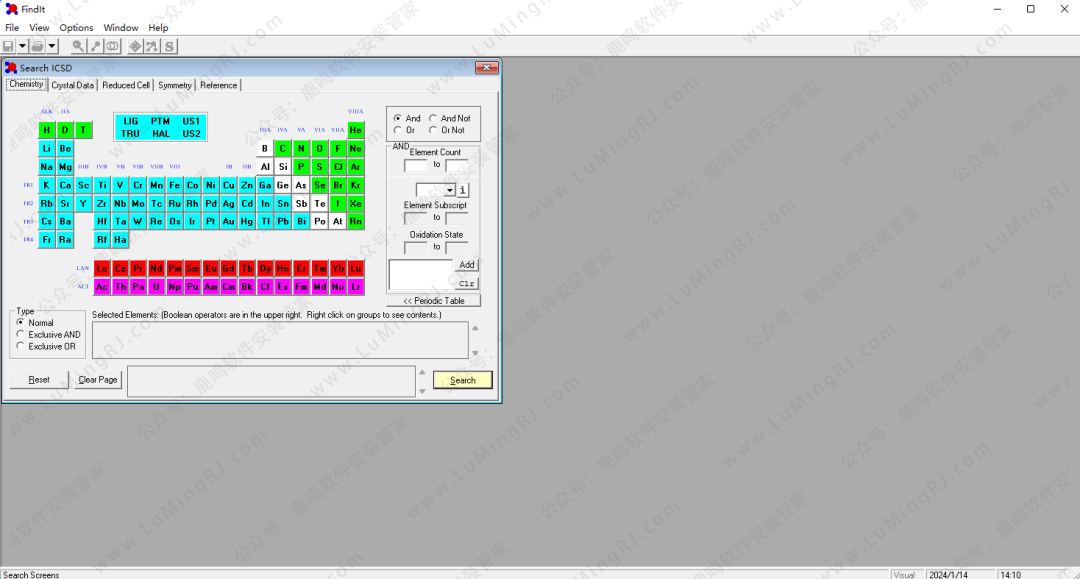Image resolution: width=1080 pixels, height=579 pixels.
Task: Switch to the Crystal Data tab
Action: 72,85
